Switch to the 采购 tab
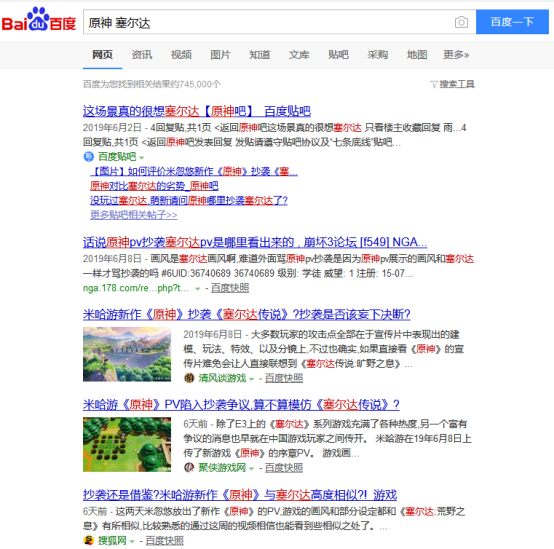 [x=378, y=55]
